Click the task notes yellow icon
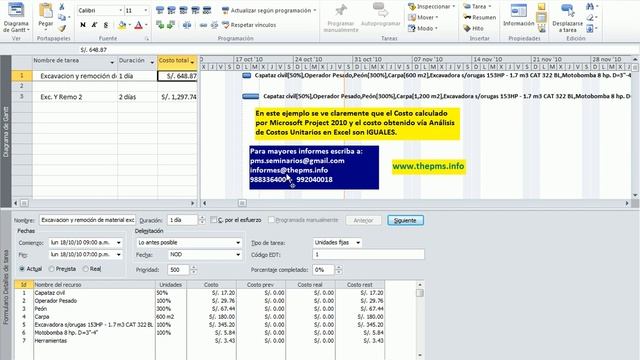This screenshot has height=360, width=640. [x=541, y=7]
